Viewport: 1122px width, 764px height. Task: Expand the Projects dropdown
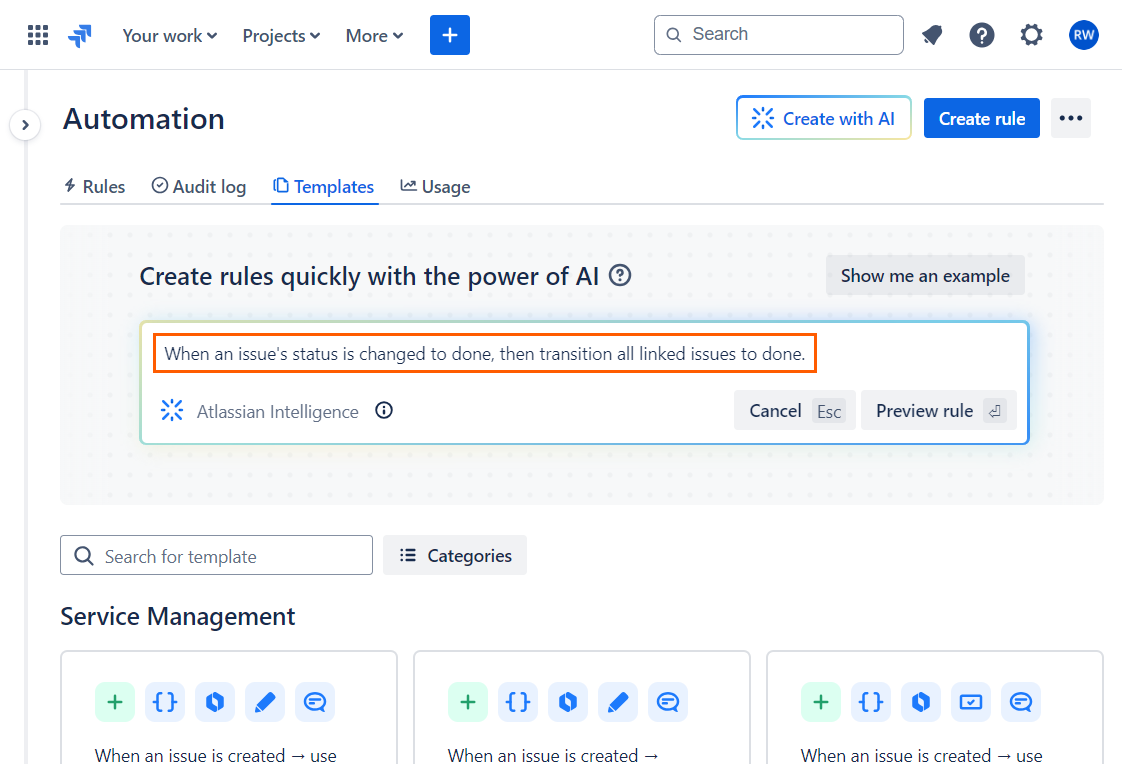coord(280,35)
